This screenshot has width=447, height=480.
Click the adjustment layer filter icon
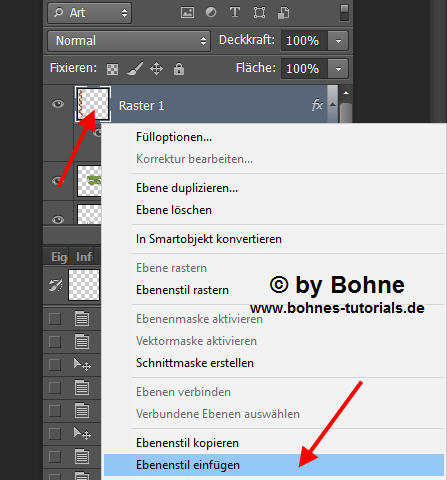point(211,13)
